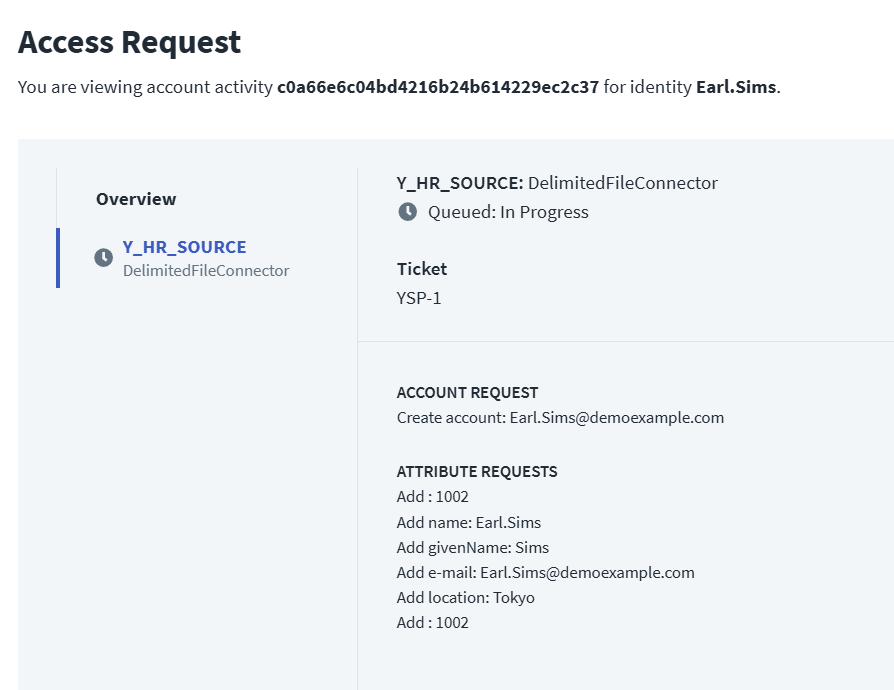The height and width of the screenshot is (690, 894).
Task: Click the ATTRIBUTE REQUESTS section header
Action: 477,472
